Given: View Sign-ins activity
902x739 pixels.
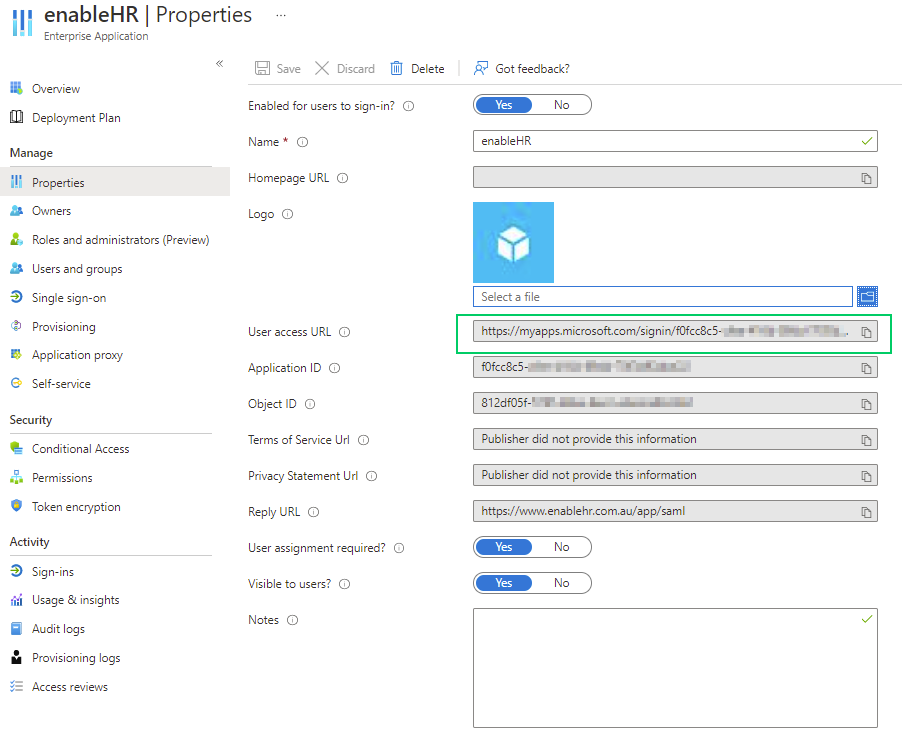Looking at the screenshot, I should click(53, 571).
